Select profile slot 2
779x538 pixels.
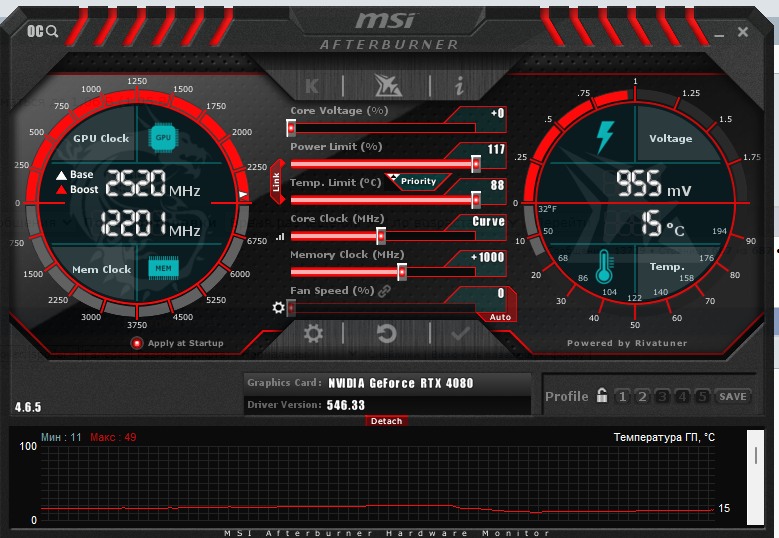pyautogui.click(x=642, y=396)
